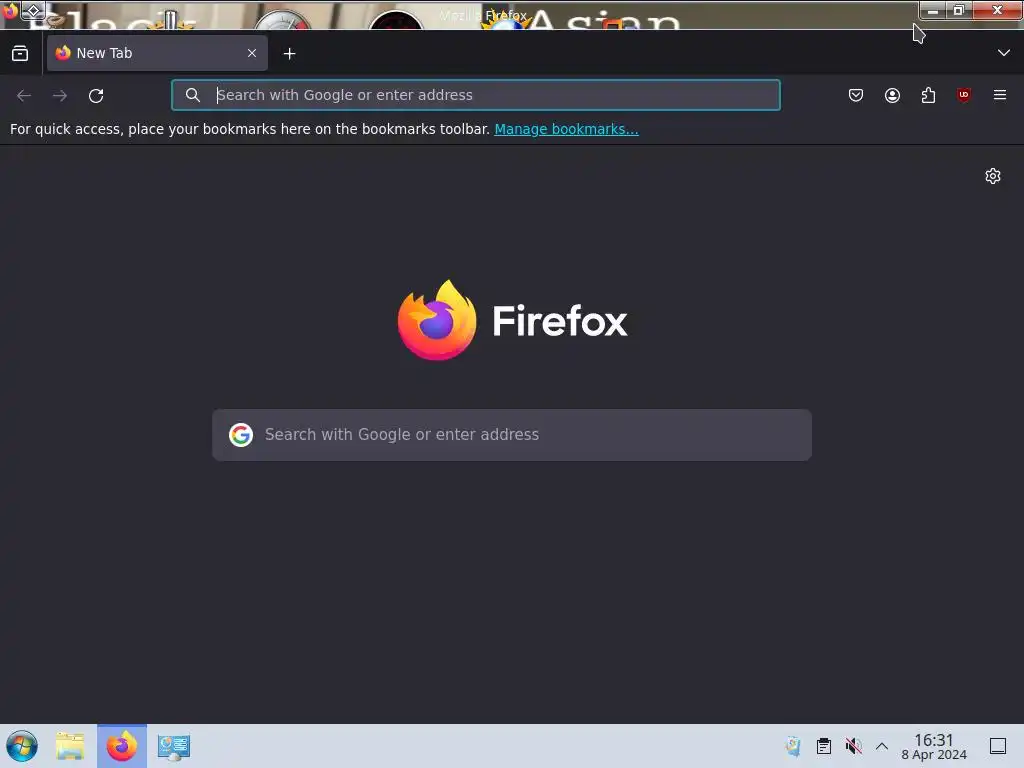
Task: Switch to the New Tab tab
Action: pyautogui.click(x=157, y=53)
